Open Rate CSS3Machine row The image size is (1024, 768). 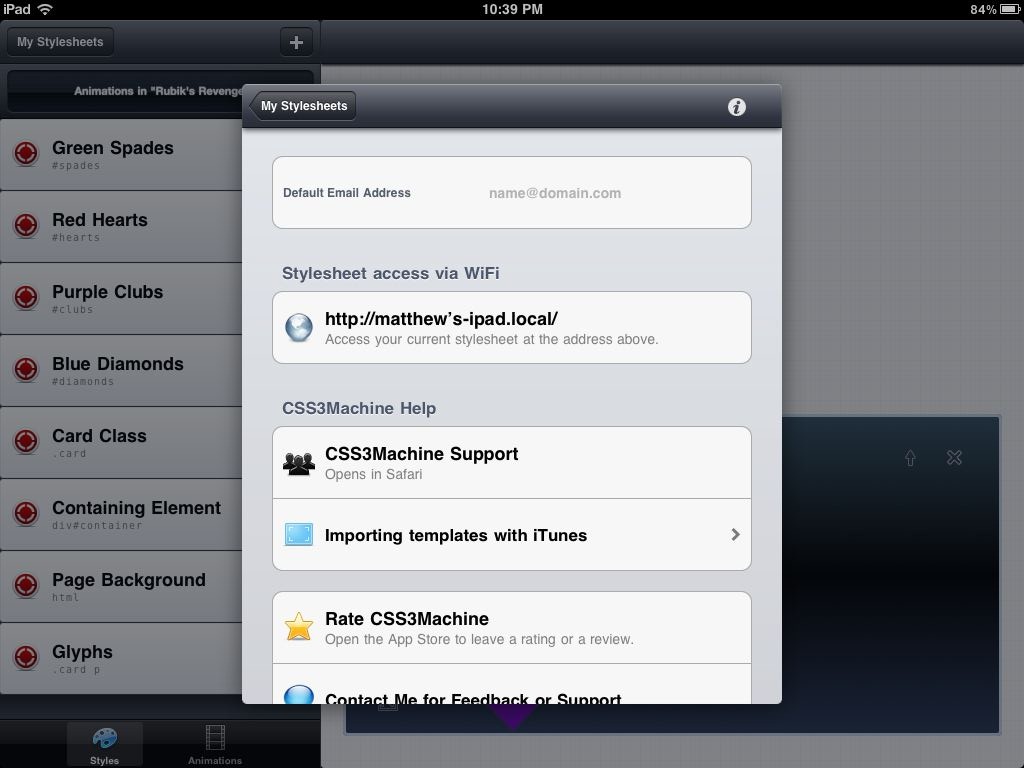point(511,628)
